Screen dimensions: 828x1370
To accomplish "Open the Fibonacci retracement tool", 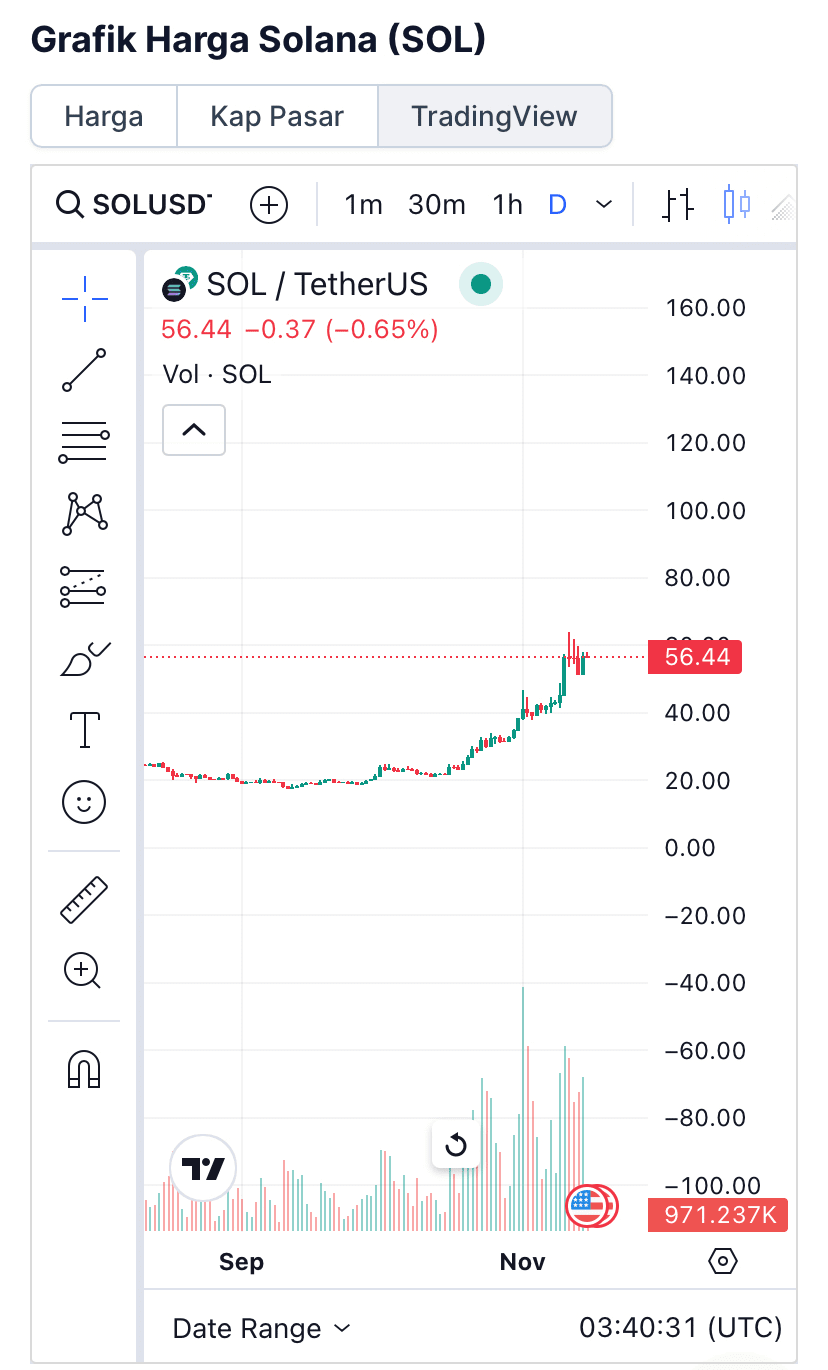I will pyautogui.click(x=85, y=442).
